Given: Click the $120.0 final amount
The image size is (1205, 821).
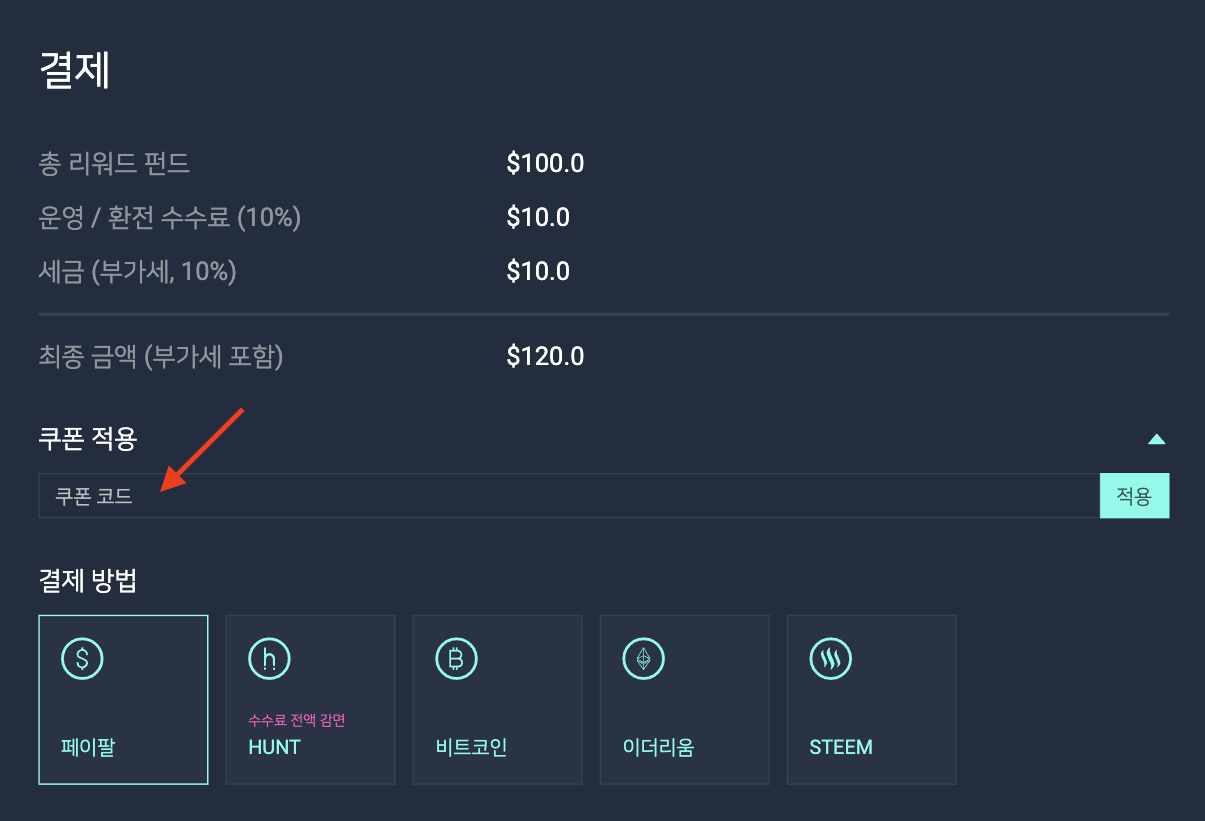Looking at the screenshot, I should click(x=545, y=356).
